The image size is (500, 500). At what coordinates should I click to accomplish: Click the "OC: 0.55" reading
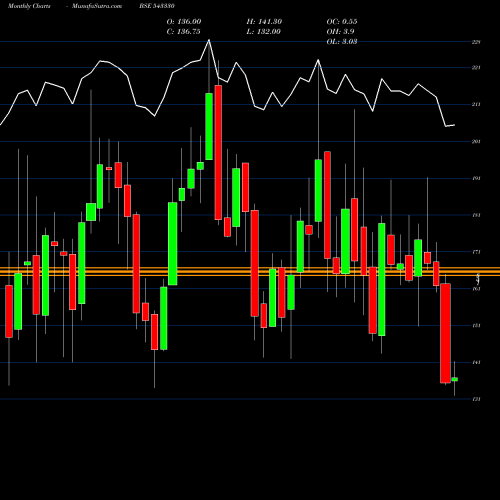pos(342,22)
